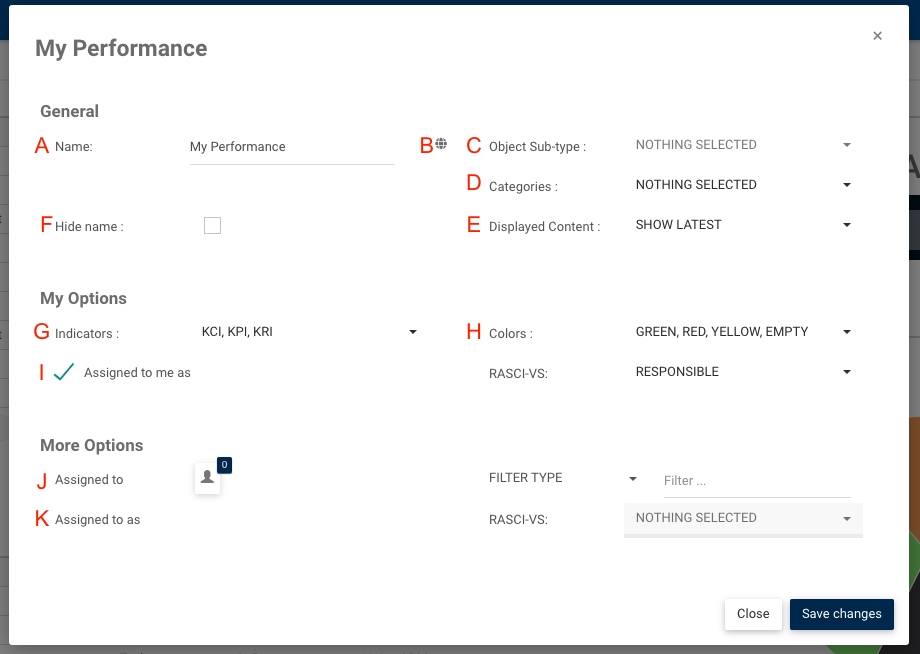Close dialog with the X icon
Screen dimensions: 920x654
tap(877, 36)
